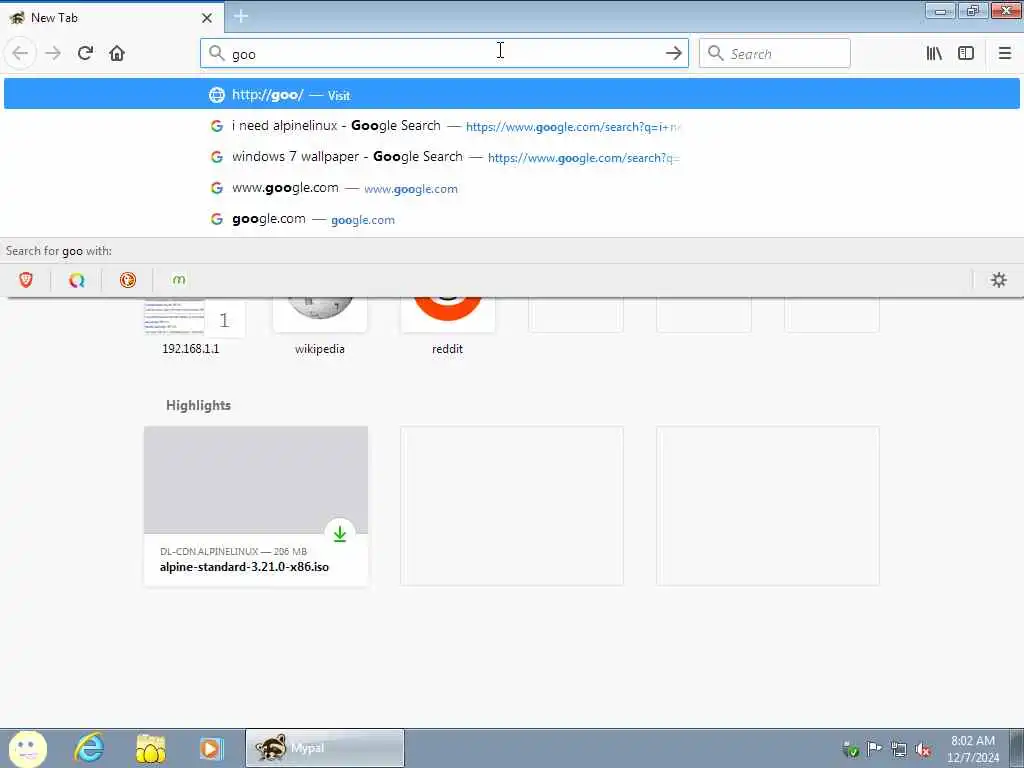Screen dimensions: 1024x768
Task: Click the network tray icon
Action: point(899,749)
